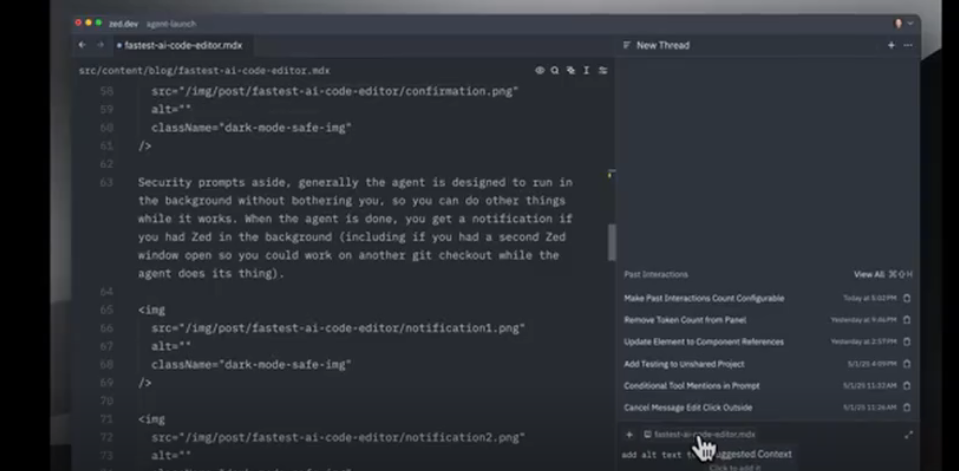Add context with the plus icon
Image resolution: width=959 pixels, height=471 pixels.
[x=629, y=435]
